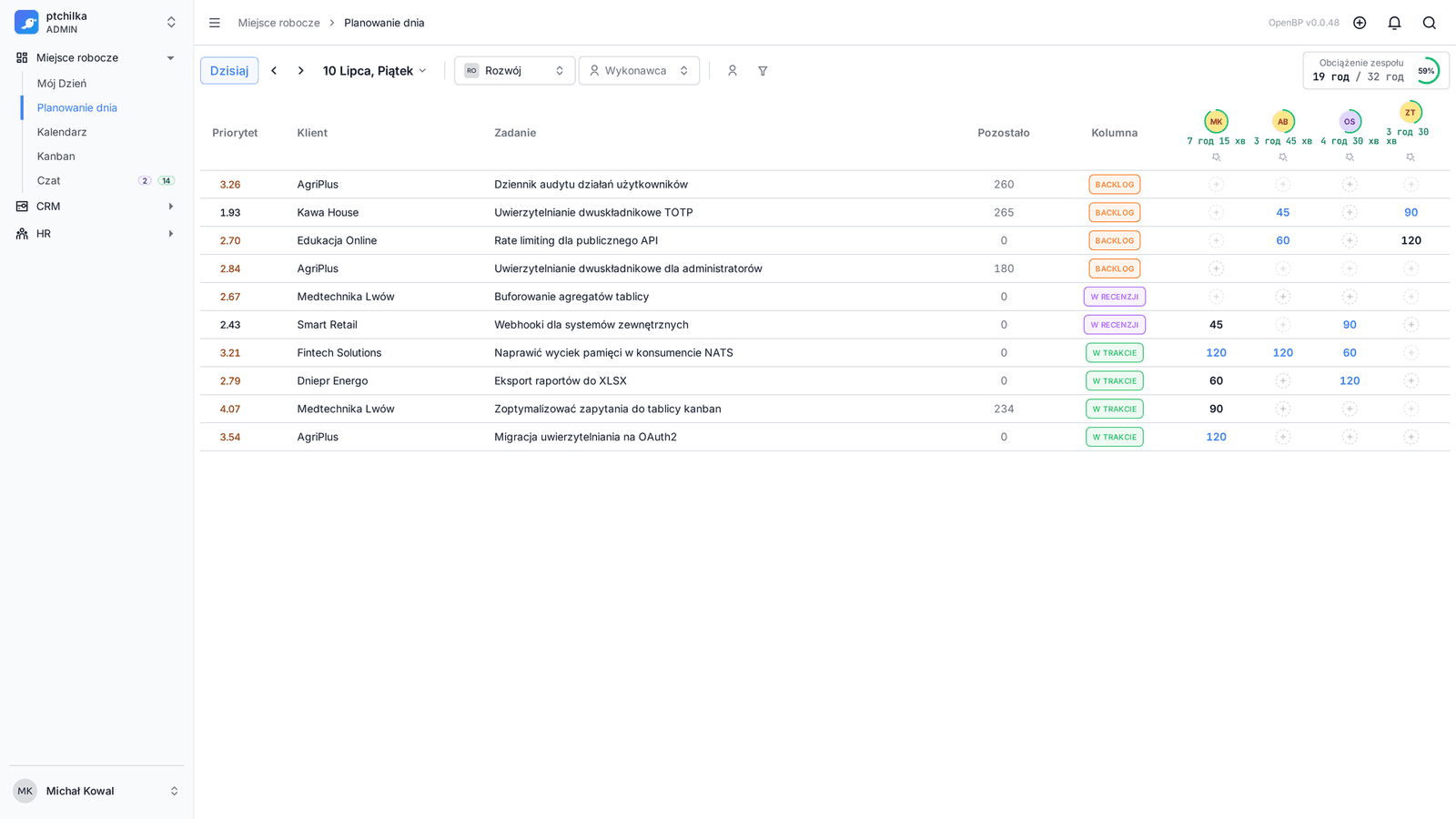Click the Miejsce robocze breadcrumb link
This screenshot has height=819, width=1456.
[x=279, y=23]
